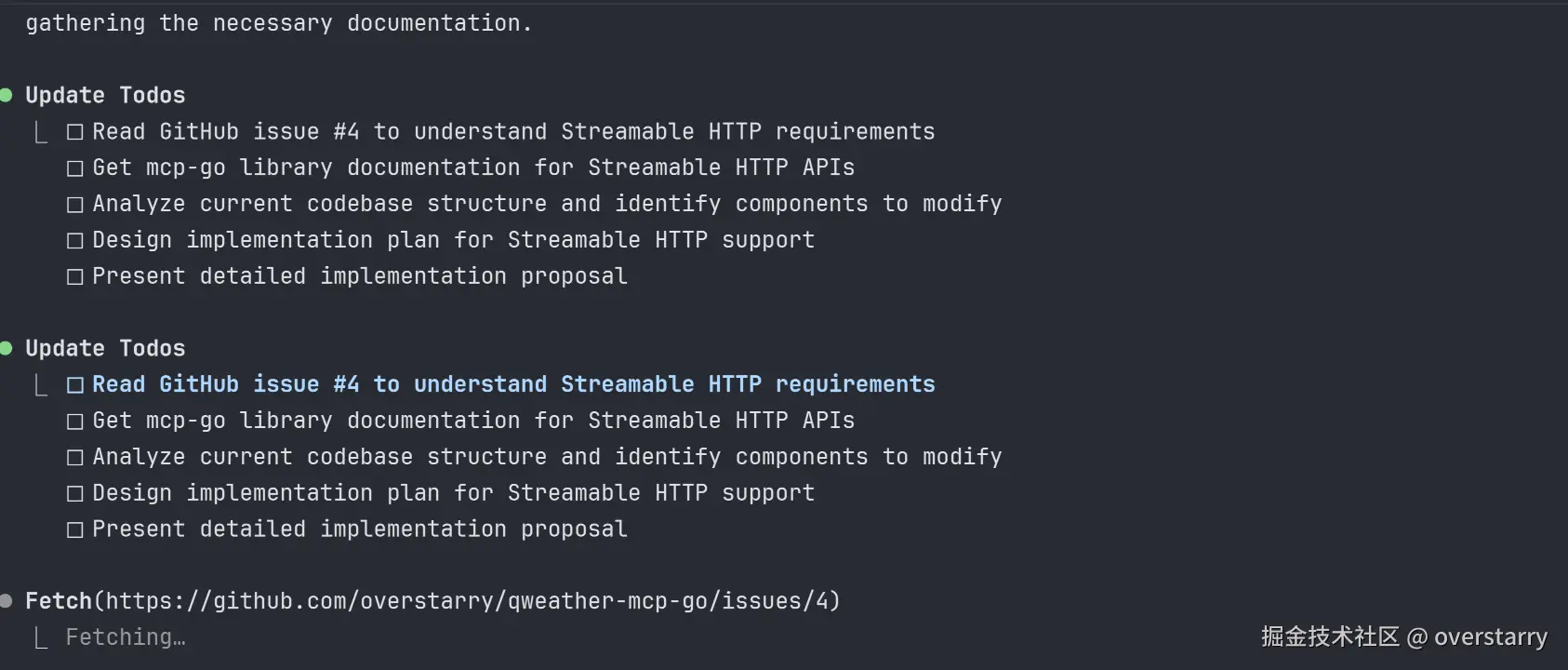The image size is (1568, 670).
Task: Collapse the second "Update Todos" heading
Action: click(x=105, y=348)
